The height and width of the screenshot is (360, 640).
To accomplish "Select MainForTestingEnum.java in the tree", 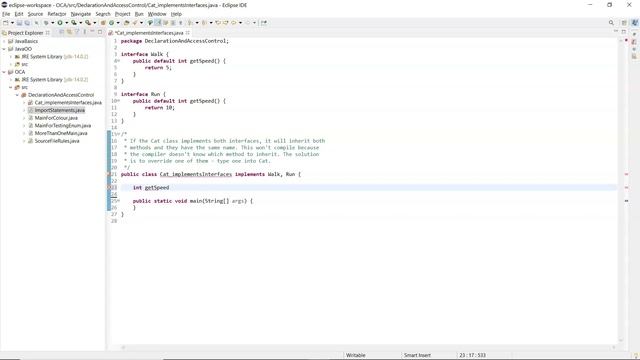I will pos(63,126).
